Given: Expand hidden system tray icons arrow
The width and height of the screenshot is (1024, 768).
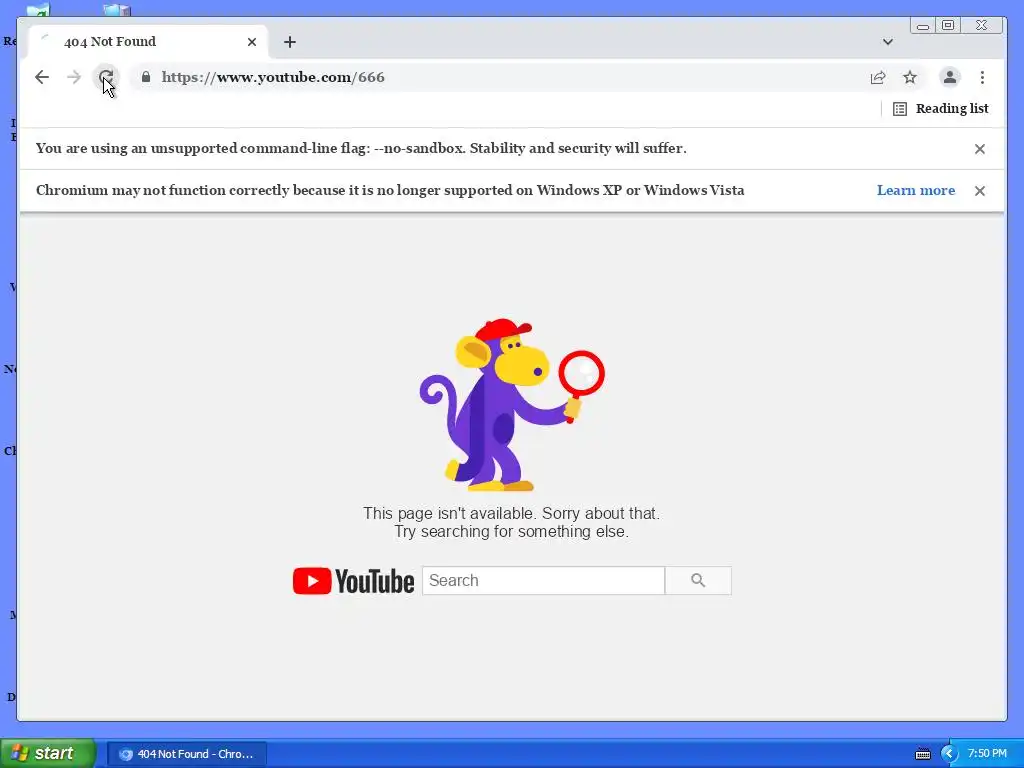Looking at the screenshot, I should pyautogui.click(x=948, y=754).
